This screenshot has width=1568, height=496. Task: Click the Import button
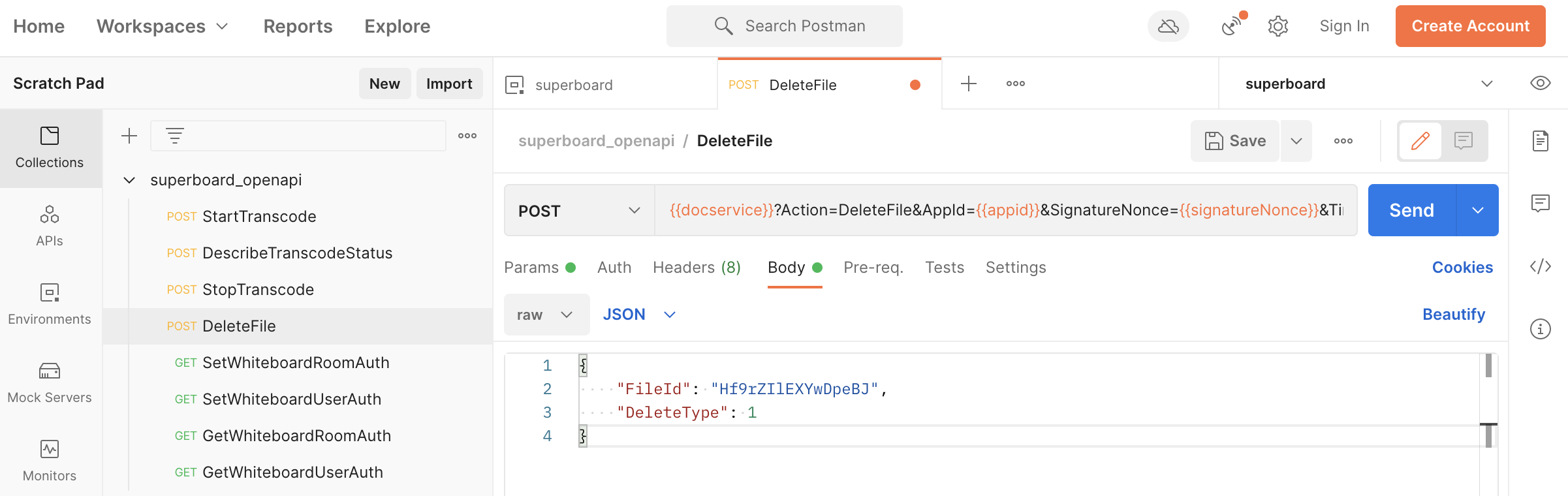point(449,84)
